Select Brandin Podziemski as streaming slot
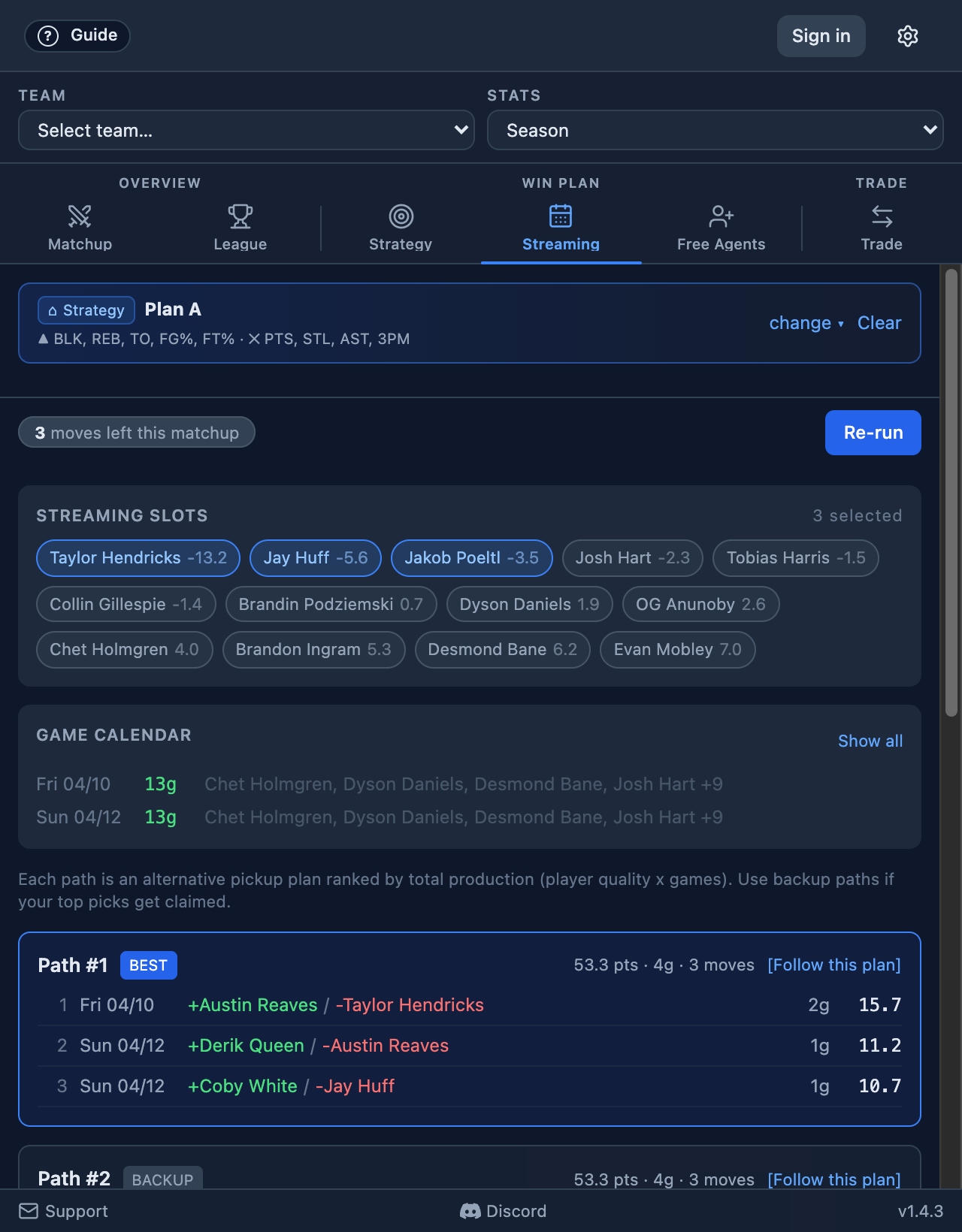962x1232 pixels. coord(331,605)
